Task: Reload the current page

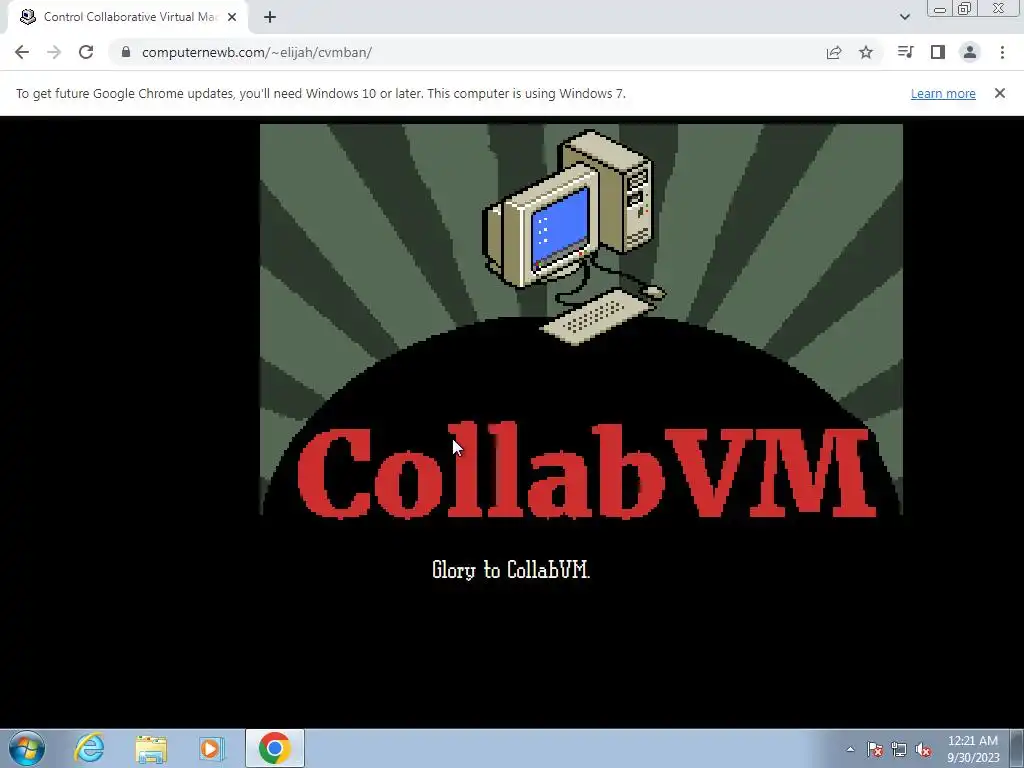Action: (x=86, y=52)
